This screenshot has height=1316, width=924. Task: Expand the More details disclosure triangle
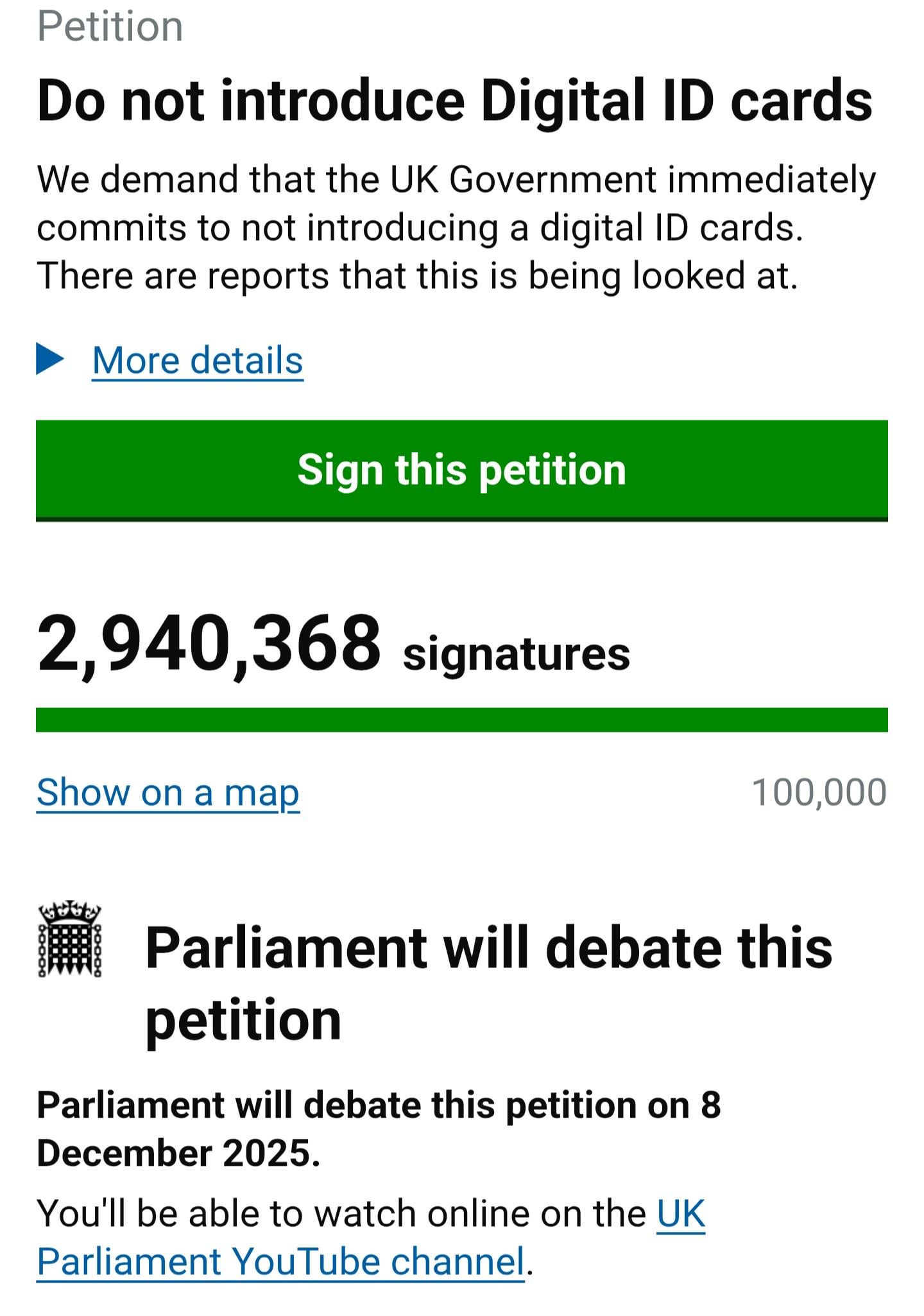(50, 359)
